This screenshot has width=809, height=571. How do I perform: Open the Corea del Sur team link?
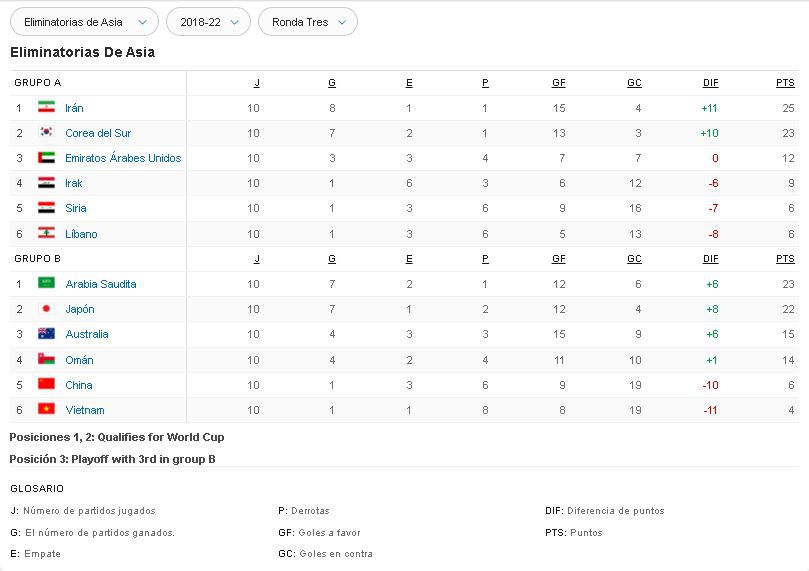tap(98, 133)
